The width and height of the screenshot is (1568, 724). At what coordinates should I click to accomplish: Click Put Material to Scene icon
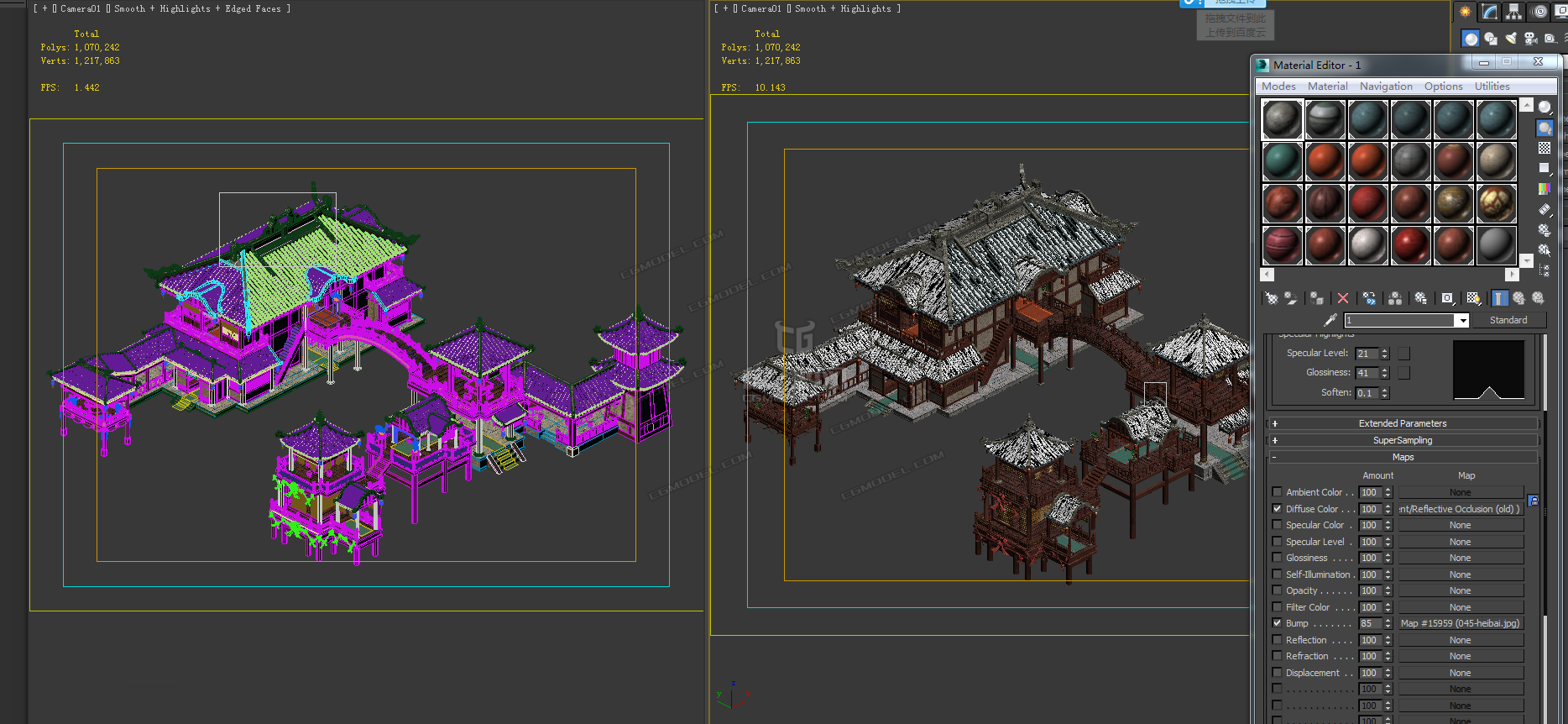point(1291,298)
